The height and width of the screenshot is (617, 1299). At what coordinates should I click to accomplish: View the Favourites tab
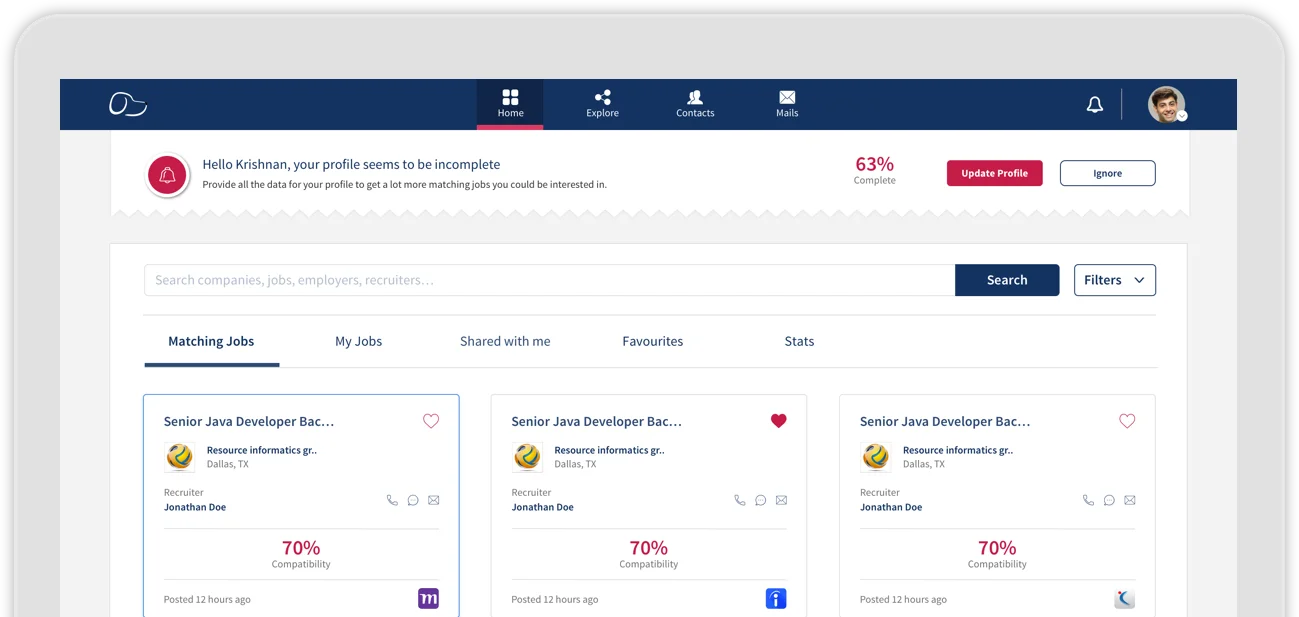point(653,341)
